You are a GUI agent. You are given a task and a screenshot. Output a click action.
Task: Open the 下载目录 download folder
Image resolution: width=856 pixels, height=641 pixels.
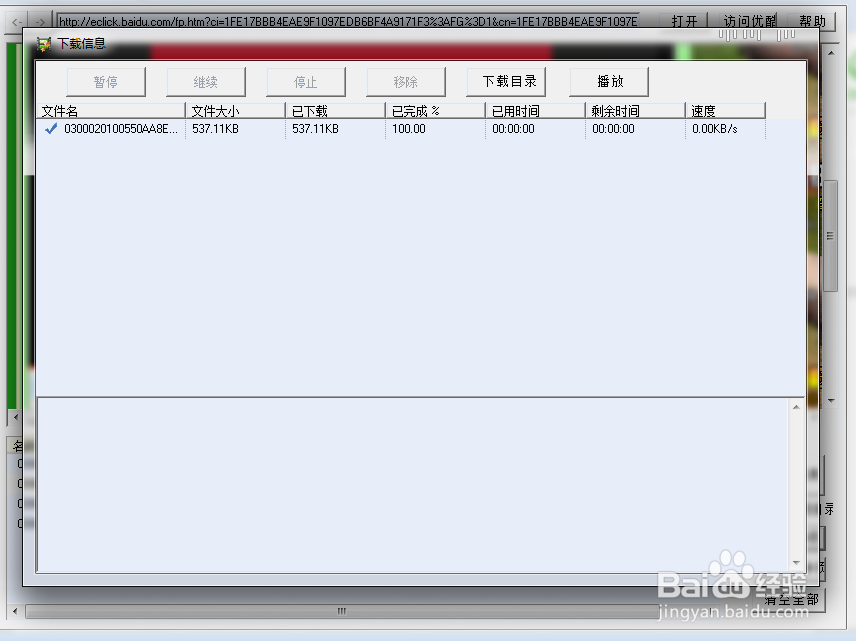(x=506, y=81)
